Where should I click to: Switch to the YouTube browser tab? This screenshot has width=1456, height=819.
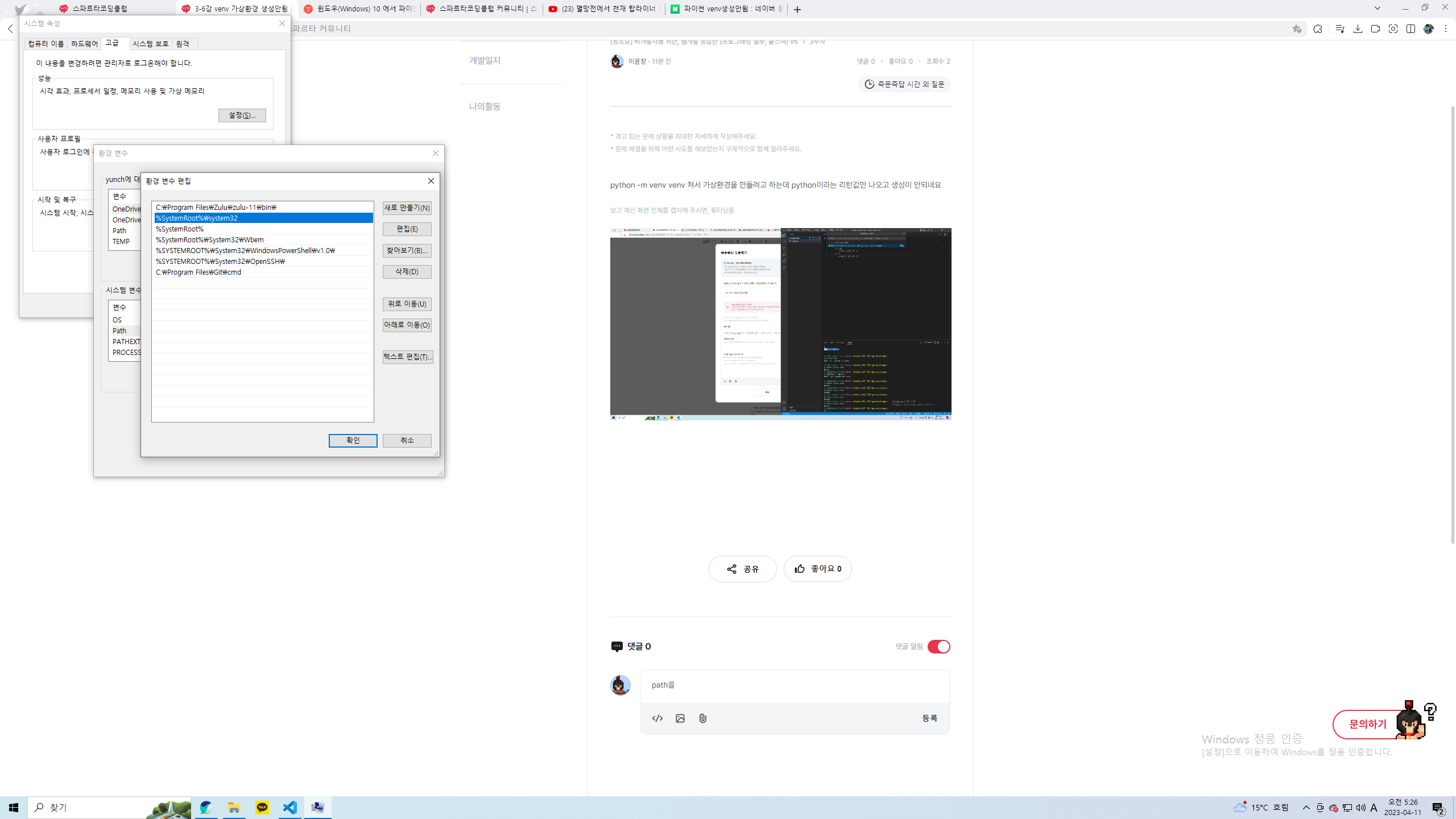pyautogui.click(x=604, y=9)
